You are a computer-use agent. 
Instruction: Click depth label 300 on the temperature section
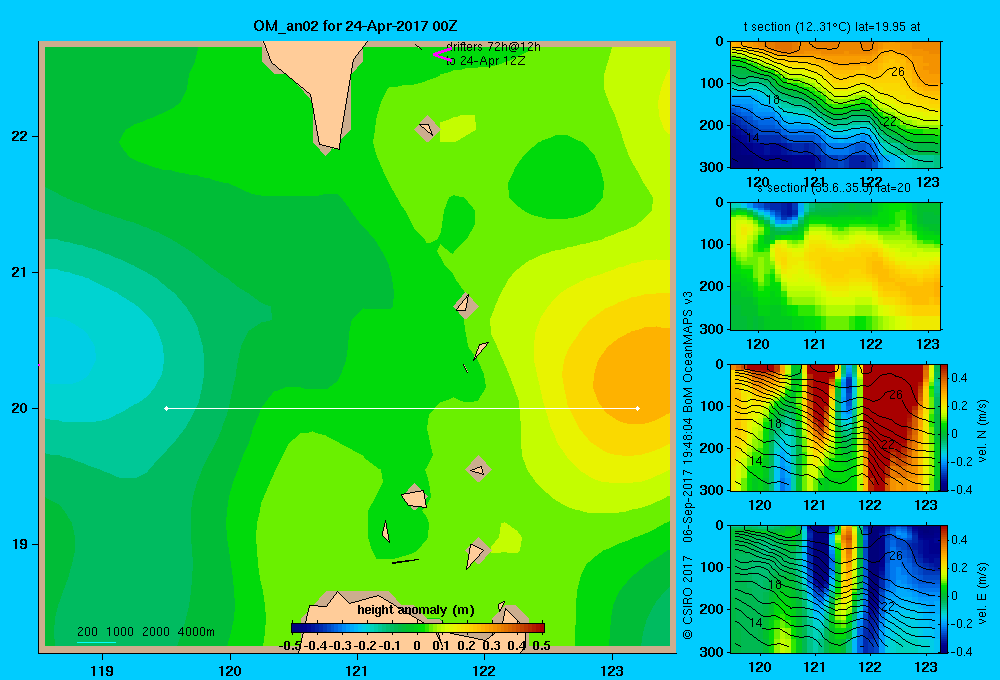coord(711,167)
